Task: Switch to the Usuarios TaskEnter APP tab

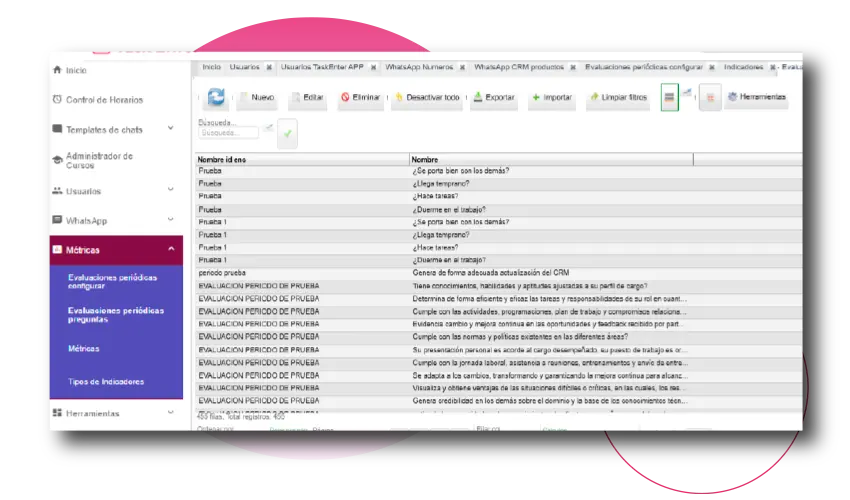Action: point(323,67)
